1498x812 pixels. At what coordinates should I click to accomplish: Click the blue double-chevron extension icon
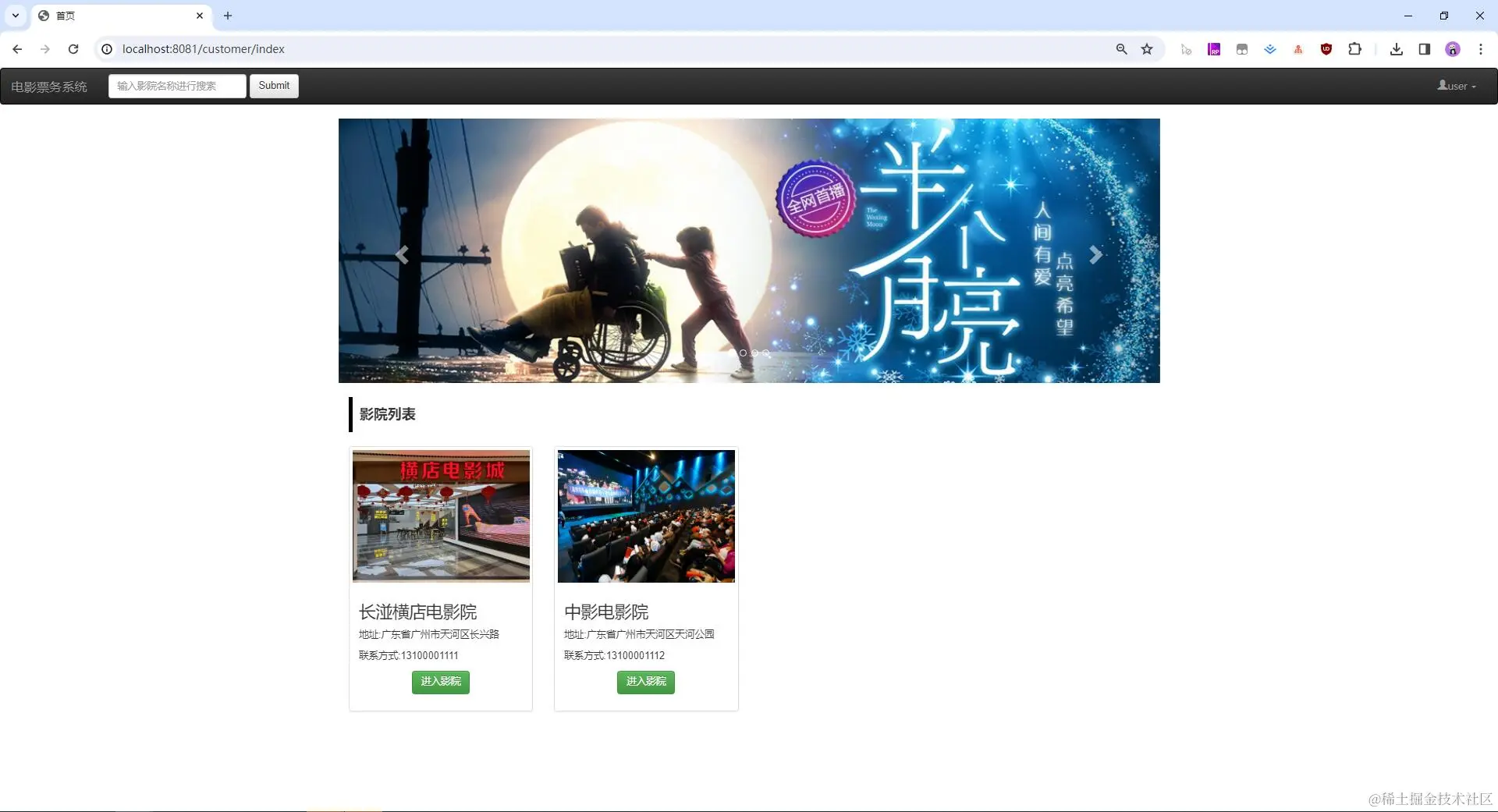[x=1270, y=49]
